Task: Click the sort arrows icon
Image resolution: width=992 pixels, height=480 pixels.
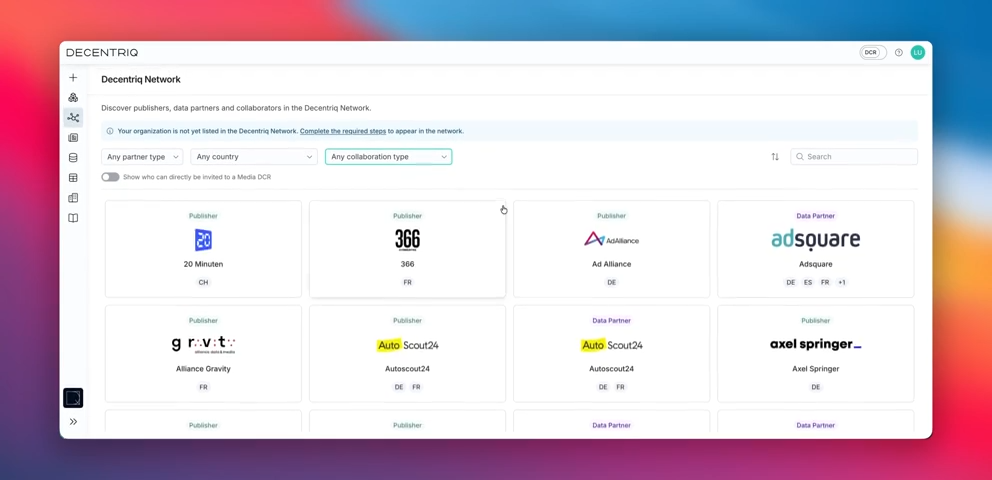Action: coord(775,157)
